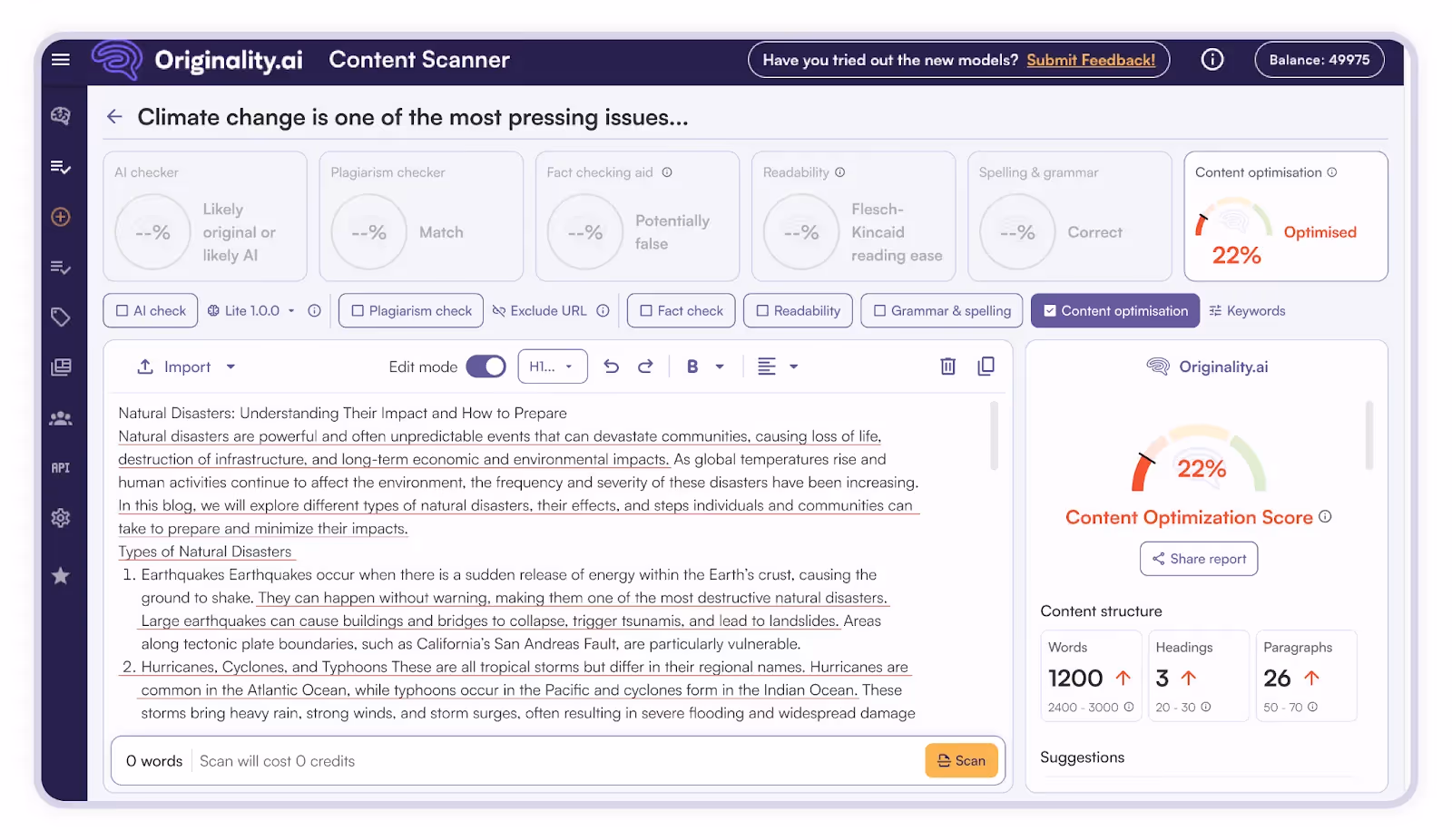This screenshot has width=1452, height=840.
Task: Open the H1 heading style dropdown
Action: (553, 366)
